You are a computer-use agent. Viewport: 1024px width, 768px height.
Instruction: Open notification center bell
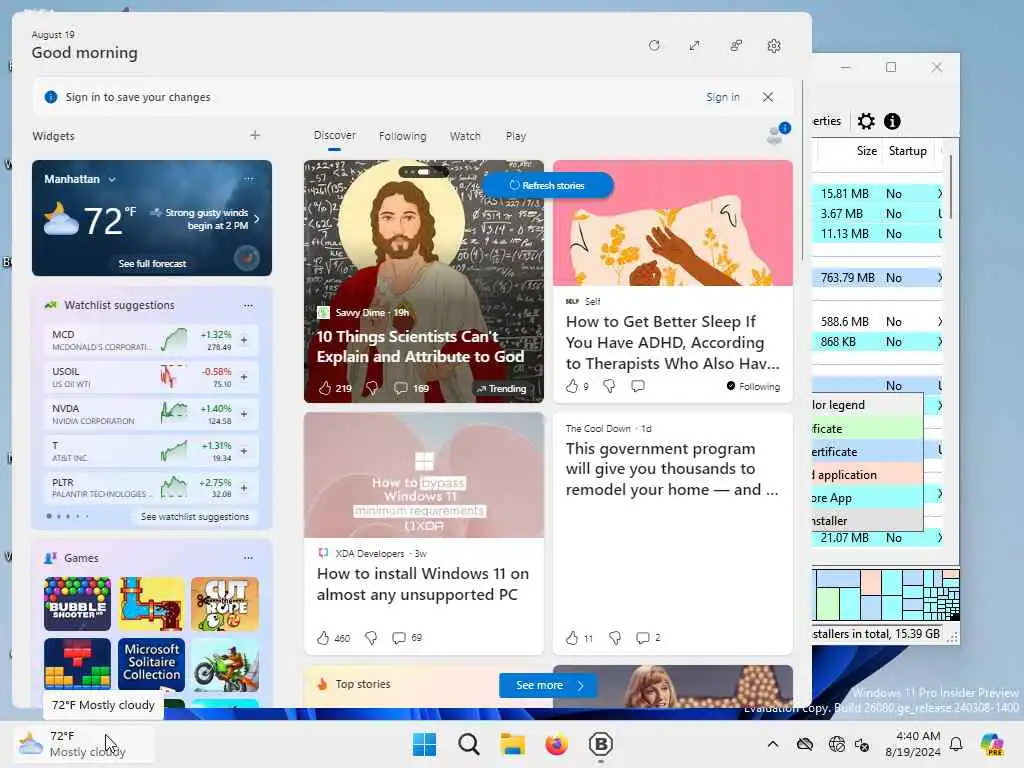click(x=956, y=744)
